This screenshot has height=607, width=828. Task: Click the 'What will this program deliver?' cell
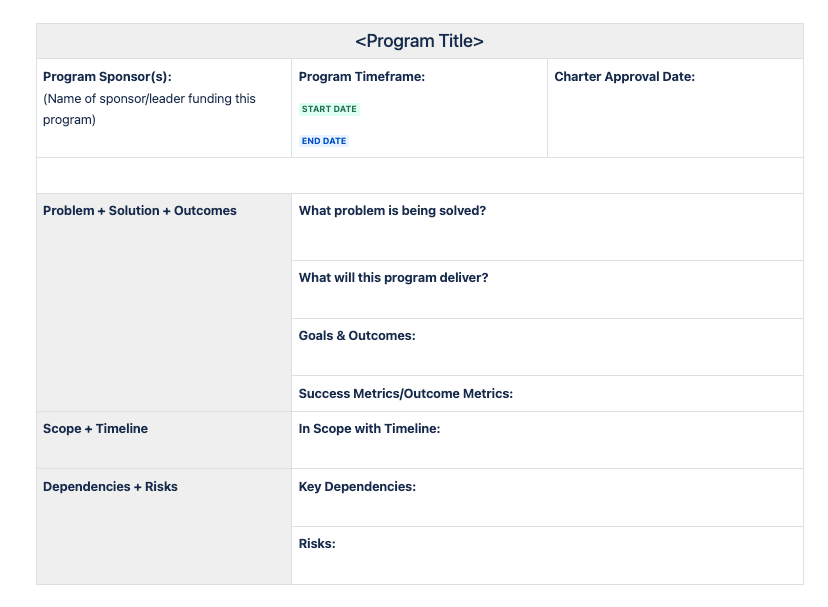click(547, 290)
